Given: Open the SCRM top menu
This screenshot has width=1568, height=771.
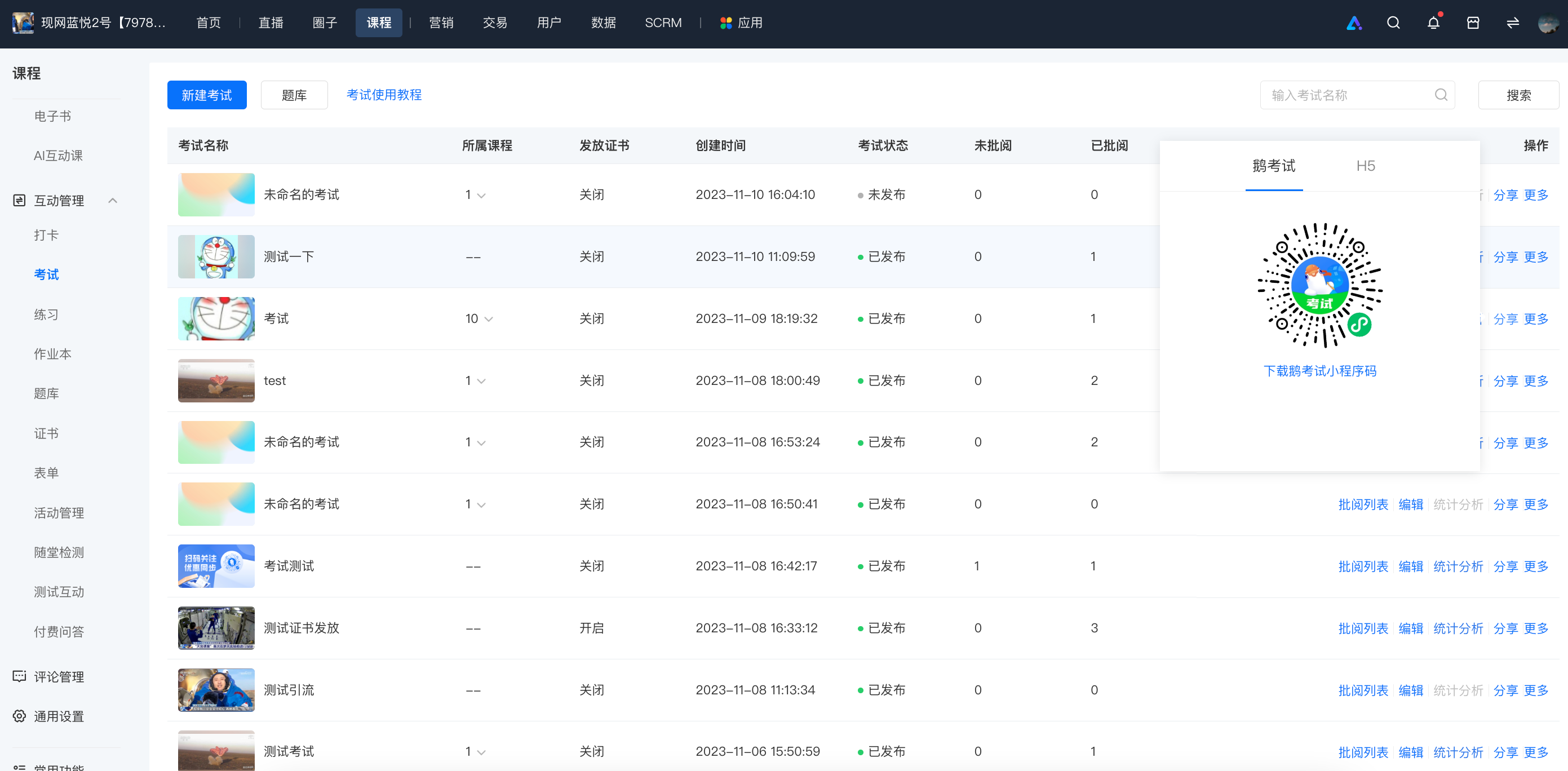Looking at the screenshot, I should [663, 23].
